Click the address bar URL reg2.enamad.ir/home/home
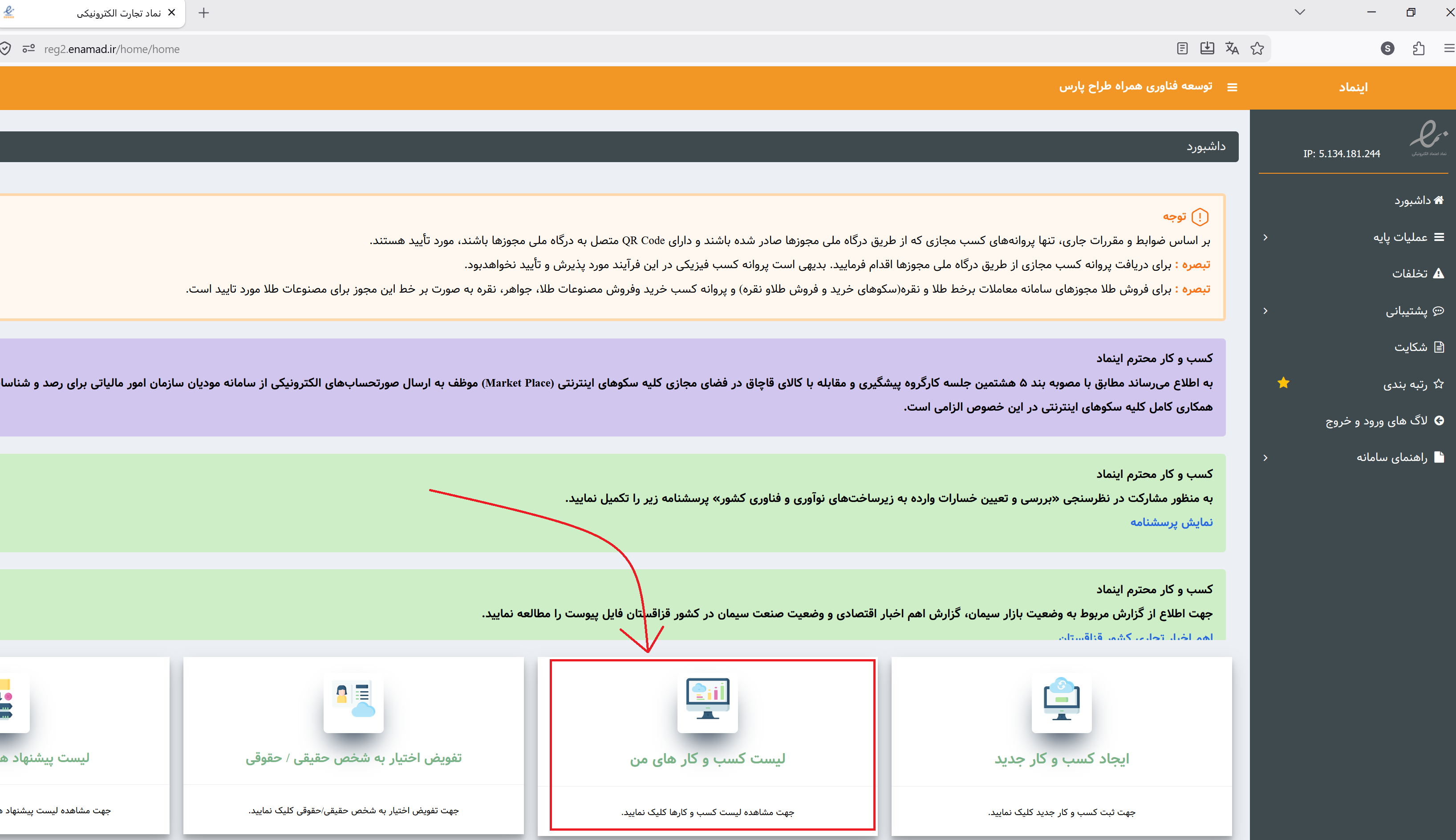1456x840 pixels. tap(112, 49)
